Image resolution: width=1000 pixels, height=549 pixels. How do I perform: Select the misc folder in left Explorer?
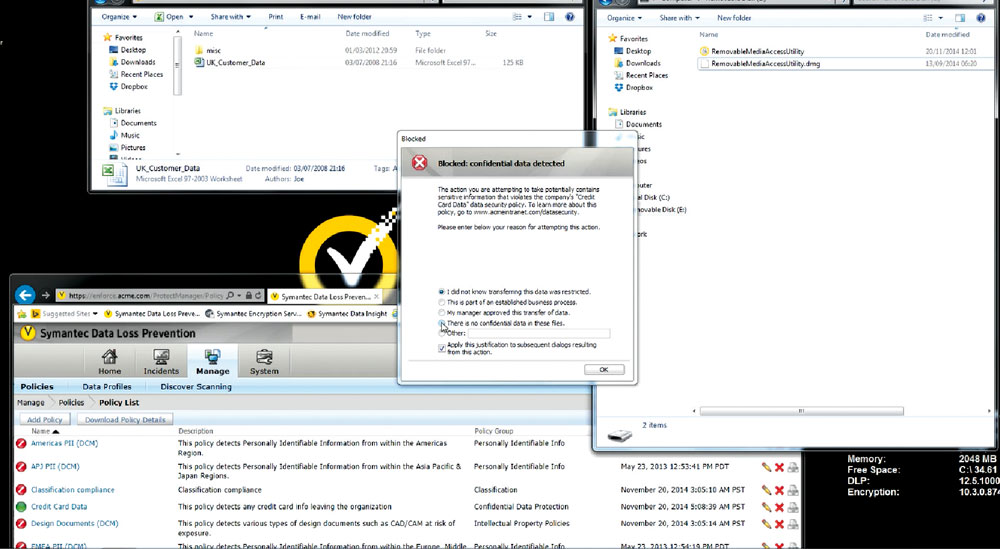point(213,50)
